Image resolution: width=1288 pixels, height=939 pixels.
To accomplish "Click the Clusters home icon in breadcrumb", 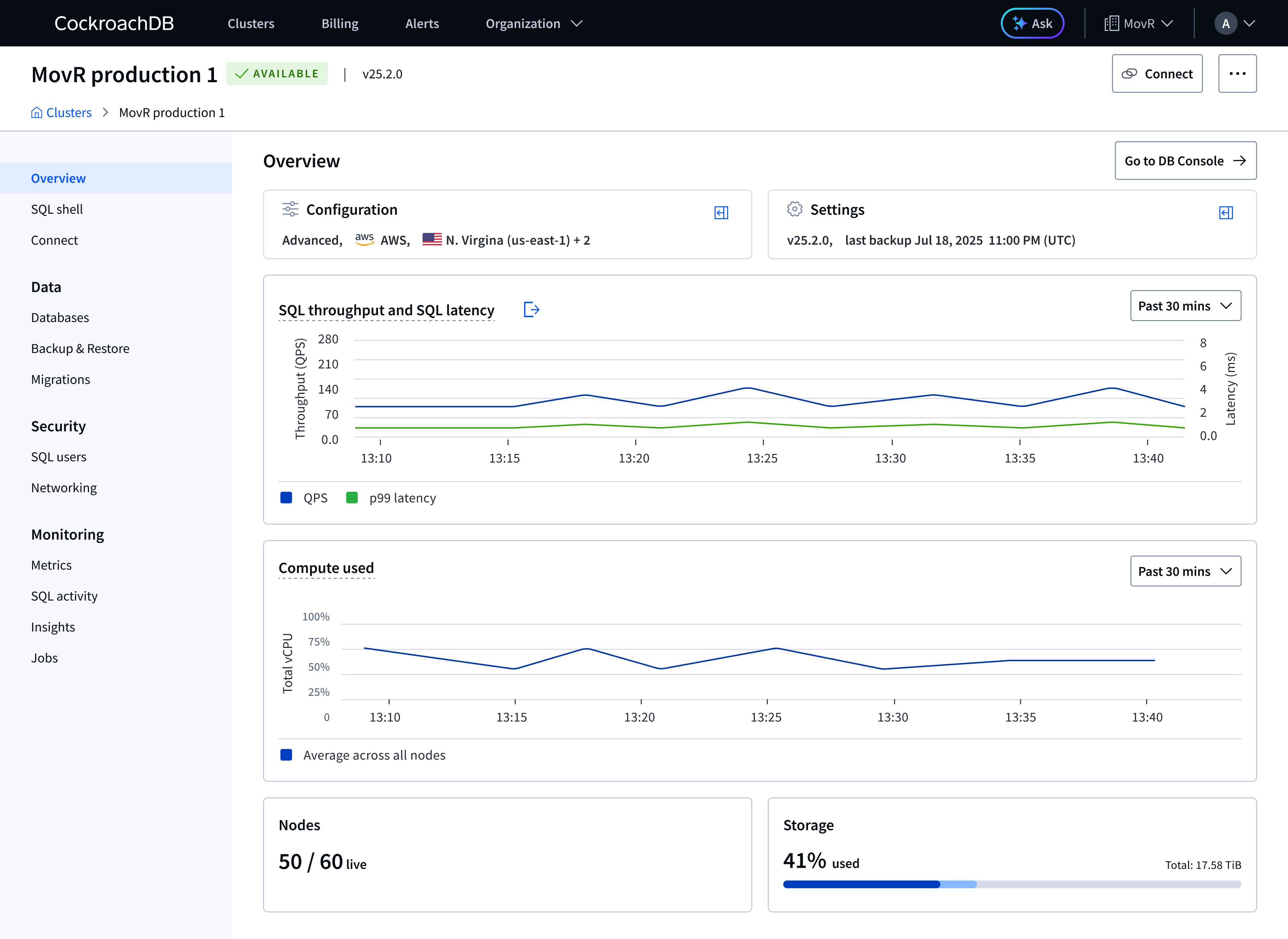I will 36,112.
